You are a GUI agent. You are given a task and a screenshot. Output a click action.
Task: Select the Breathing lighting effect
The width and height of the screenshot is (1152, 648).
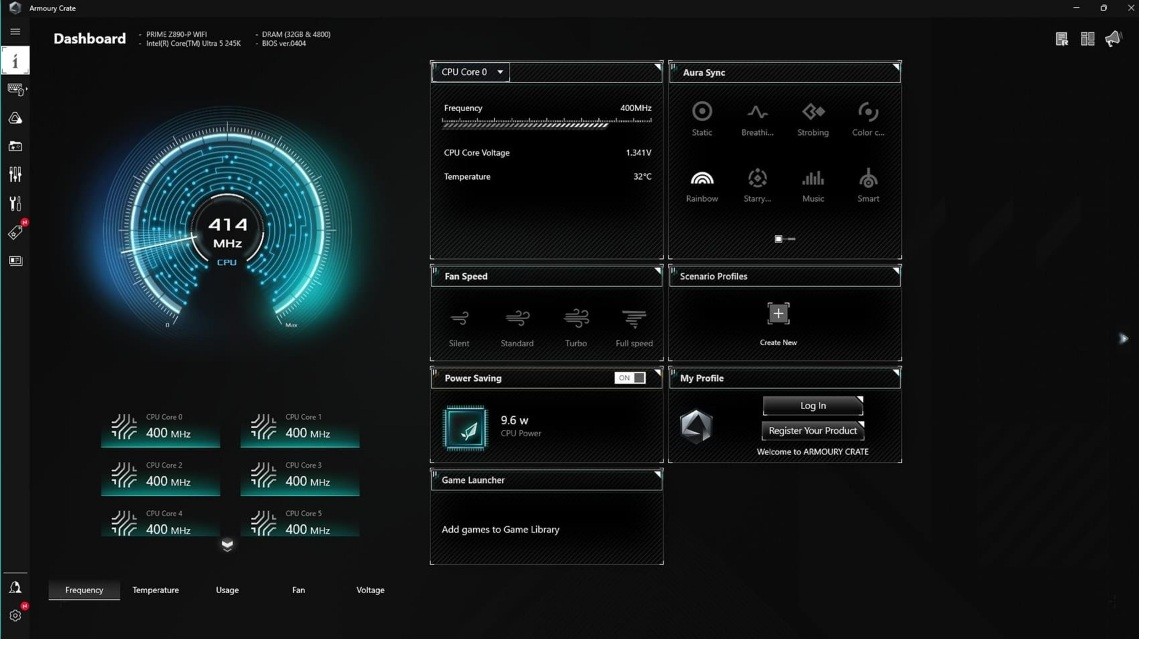[x=757, y=120]
